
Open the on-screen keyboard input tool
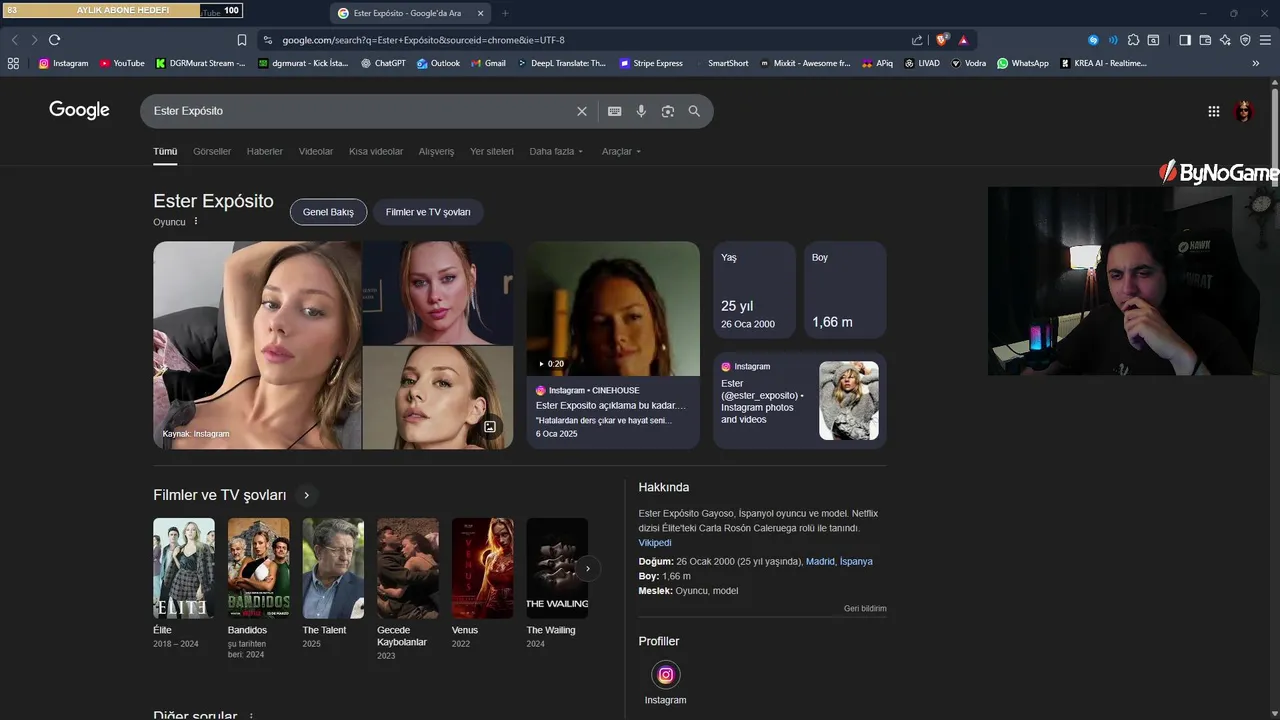coord(615,111)
